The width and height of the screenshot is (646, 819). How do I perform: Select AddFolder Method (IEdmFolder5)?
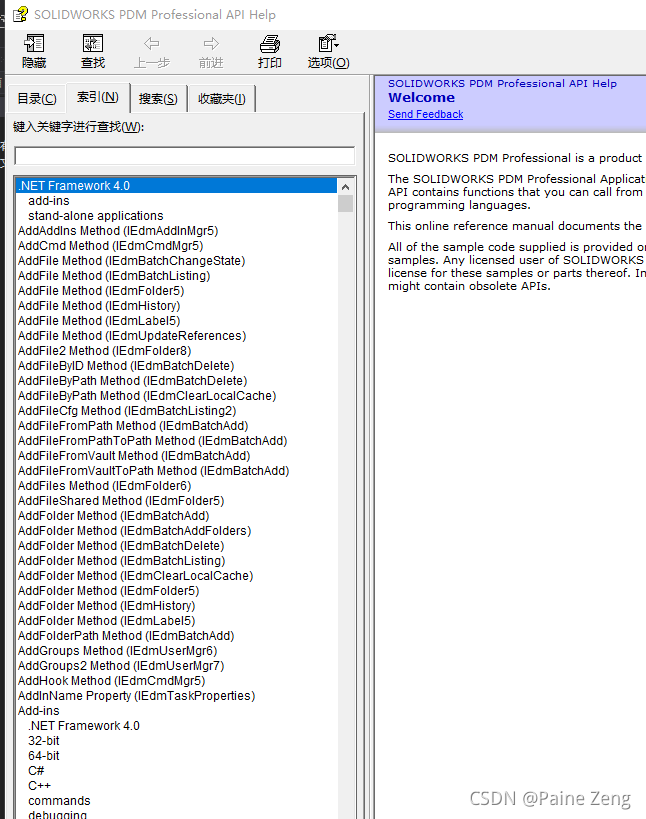point(109,591)
